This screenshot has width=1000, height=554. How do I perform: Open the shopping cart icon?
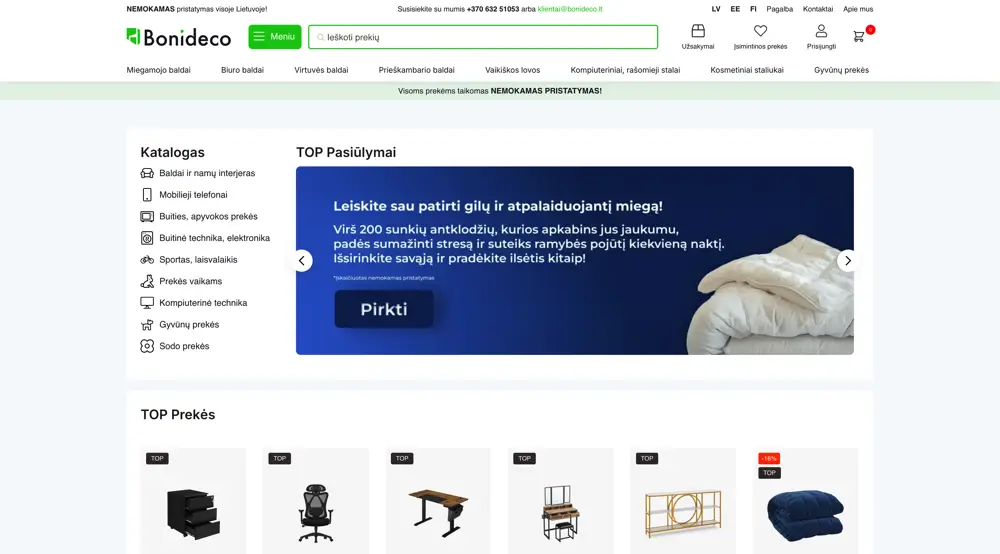[x=859, y=36]
